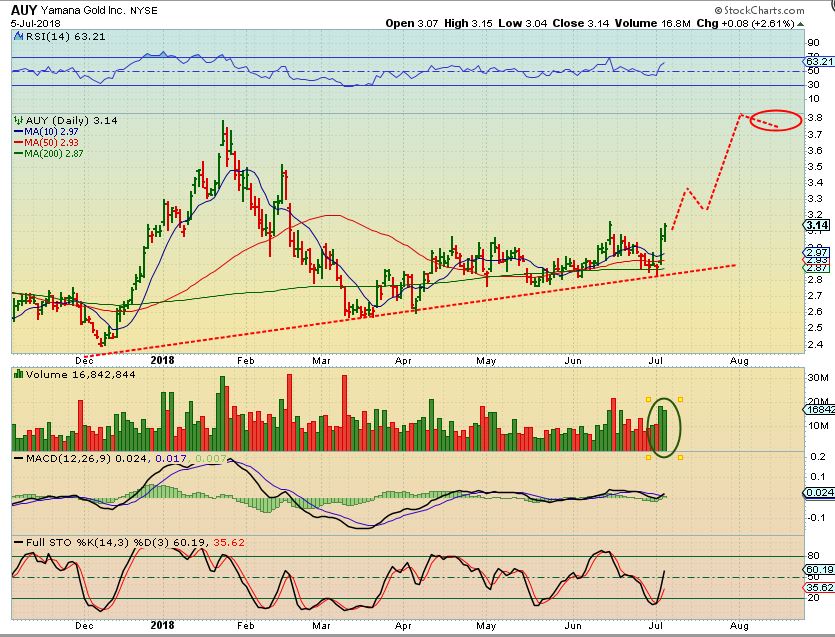835x637 pixels.
Task: Click the MACD(12,26,9) 0.024 legend text
Action: (86, 458)
